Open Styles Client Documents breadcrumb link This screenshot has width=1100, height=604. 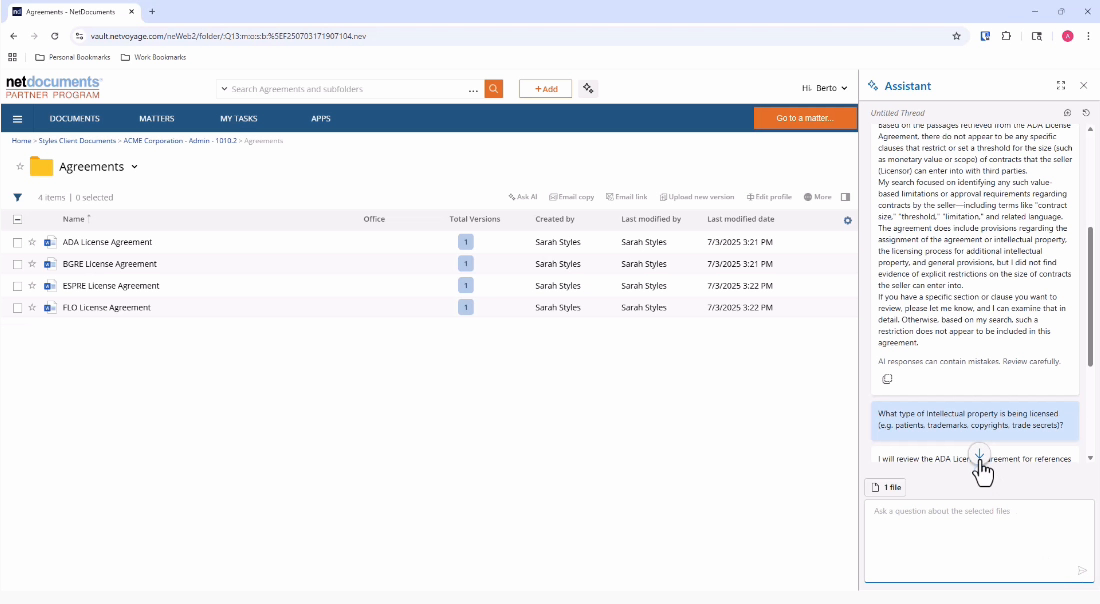pos(77,141)
